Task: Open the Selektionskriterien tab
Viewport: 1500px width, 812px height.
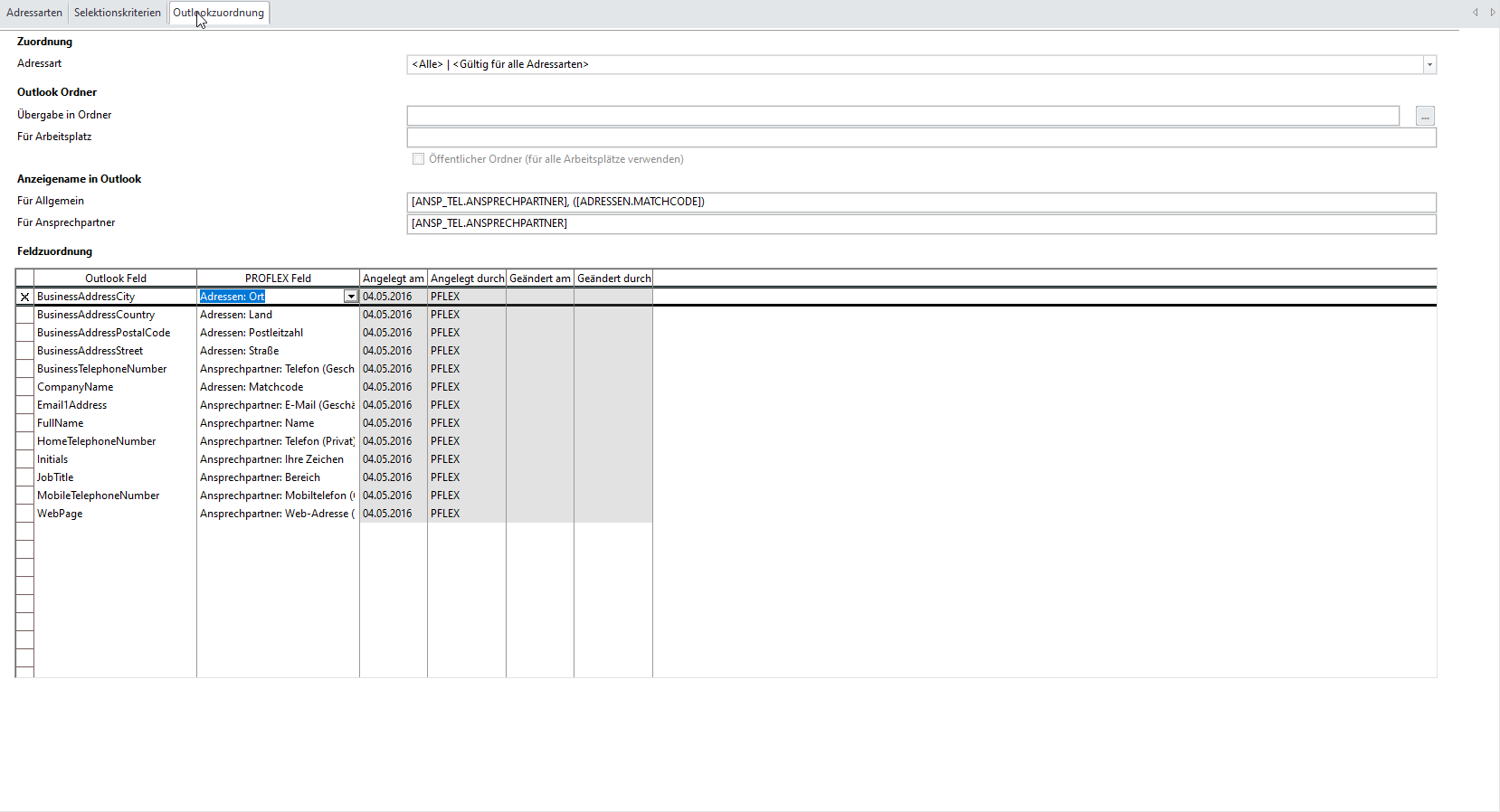Action: pos(118,13)
